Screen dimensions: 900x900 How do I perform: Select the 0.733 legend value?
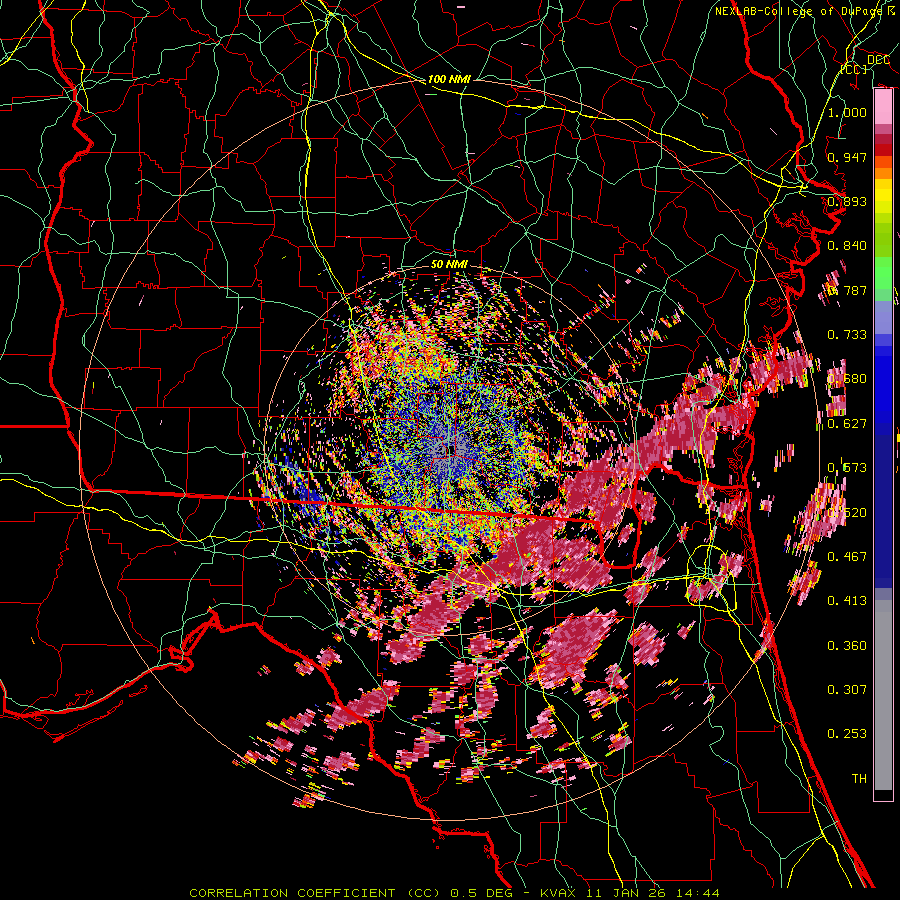pos(847,335)
